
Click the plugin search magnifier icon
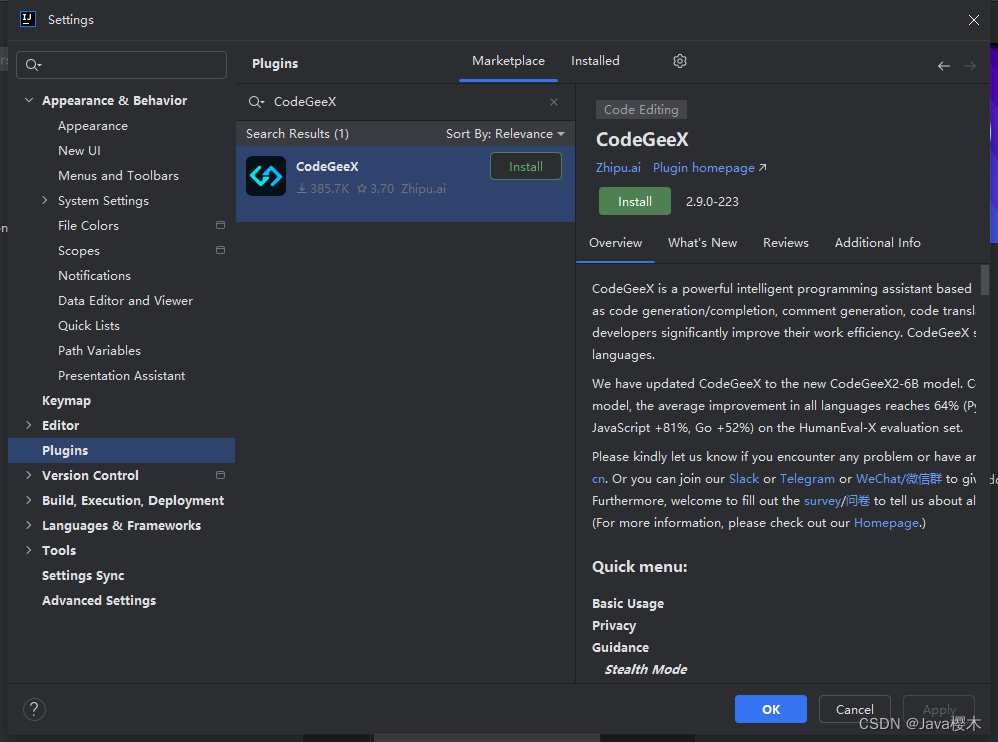(256, 102)
